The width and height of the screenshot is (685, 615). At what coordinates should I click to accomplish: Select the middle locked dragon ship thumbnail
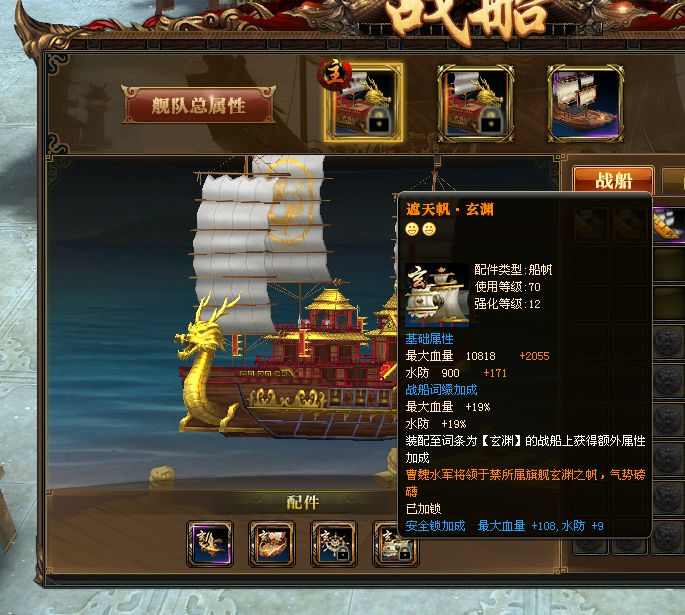[x=475, y=104]
